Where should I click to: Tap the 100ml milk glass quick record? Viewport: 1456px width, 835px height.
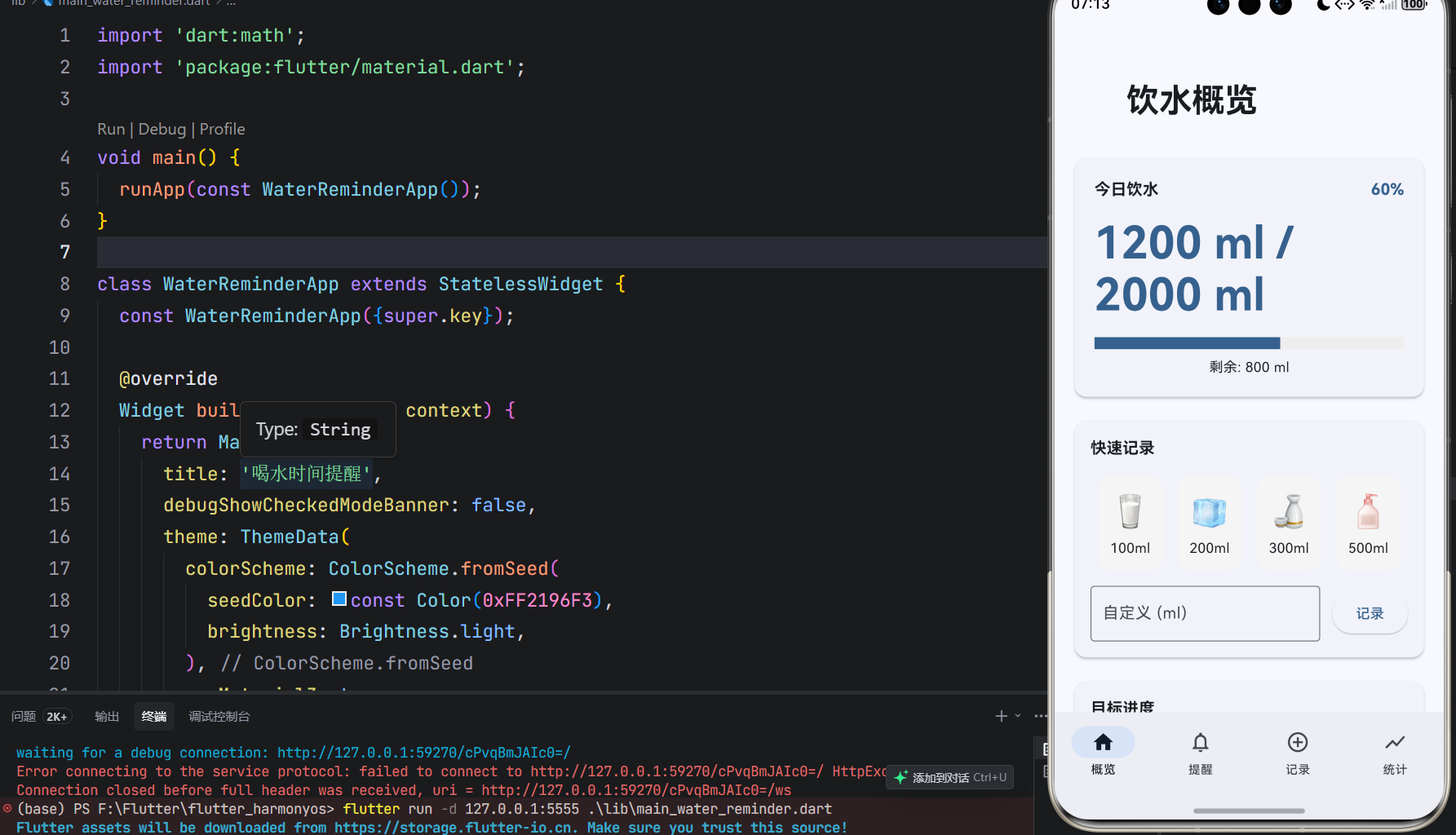(1130, 524)
